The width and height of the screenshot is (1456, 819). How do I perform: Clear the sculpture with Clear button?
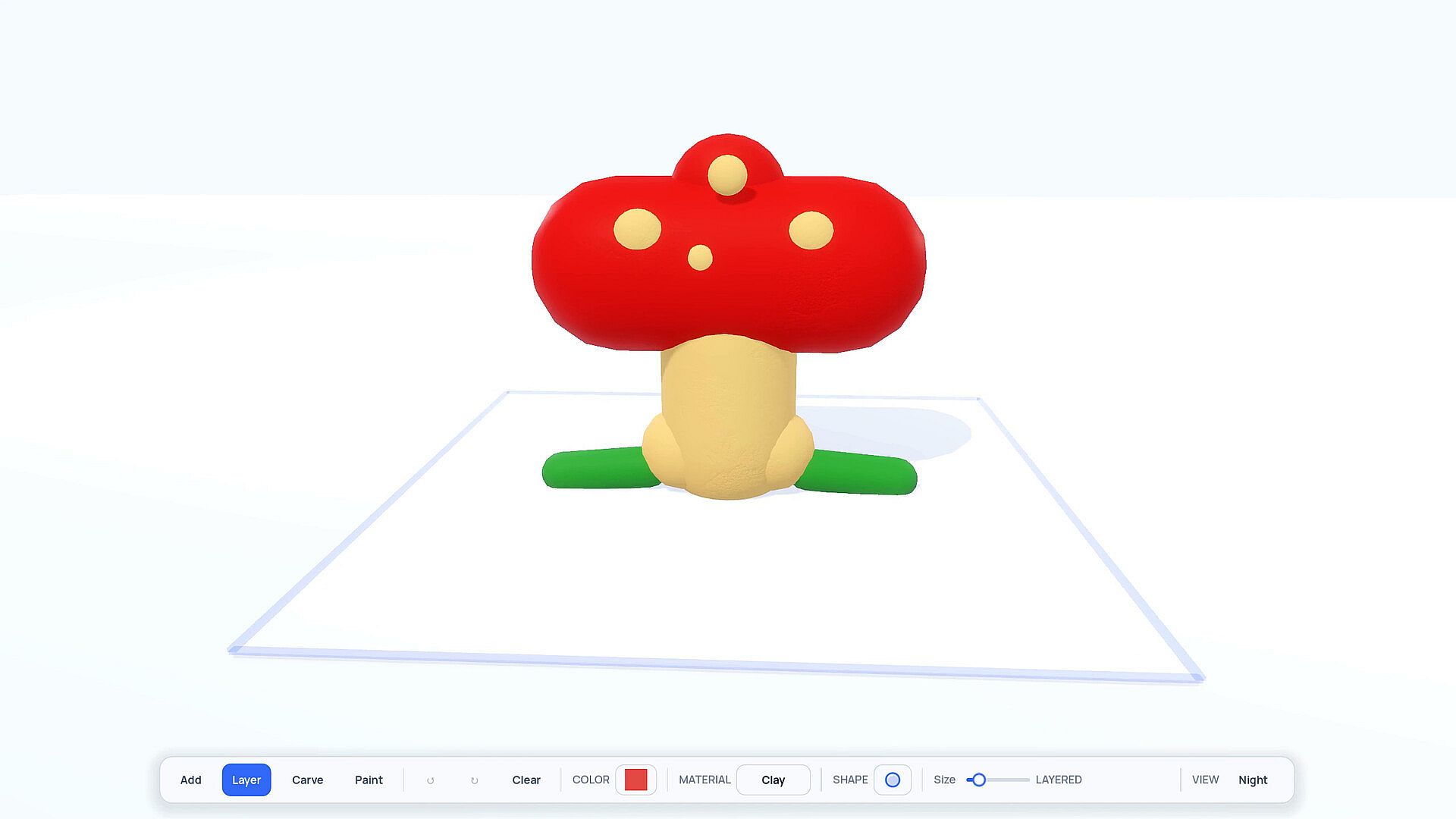point(526,780)
